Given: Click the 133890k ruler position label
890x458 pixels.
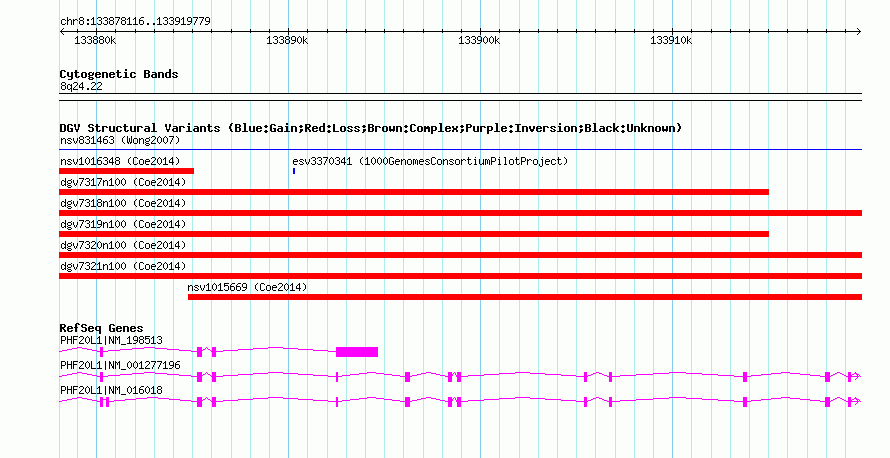Looking at the screenshot, I should 287,40.
